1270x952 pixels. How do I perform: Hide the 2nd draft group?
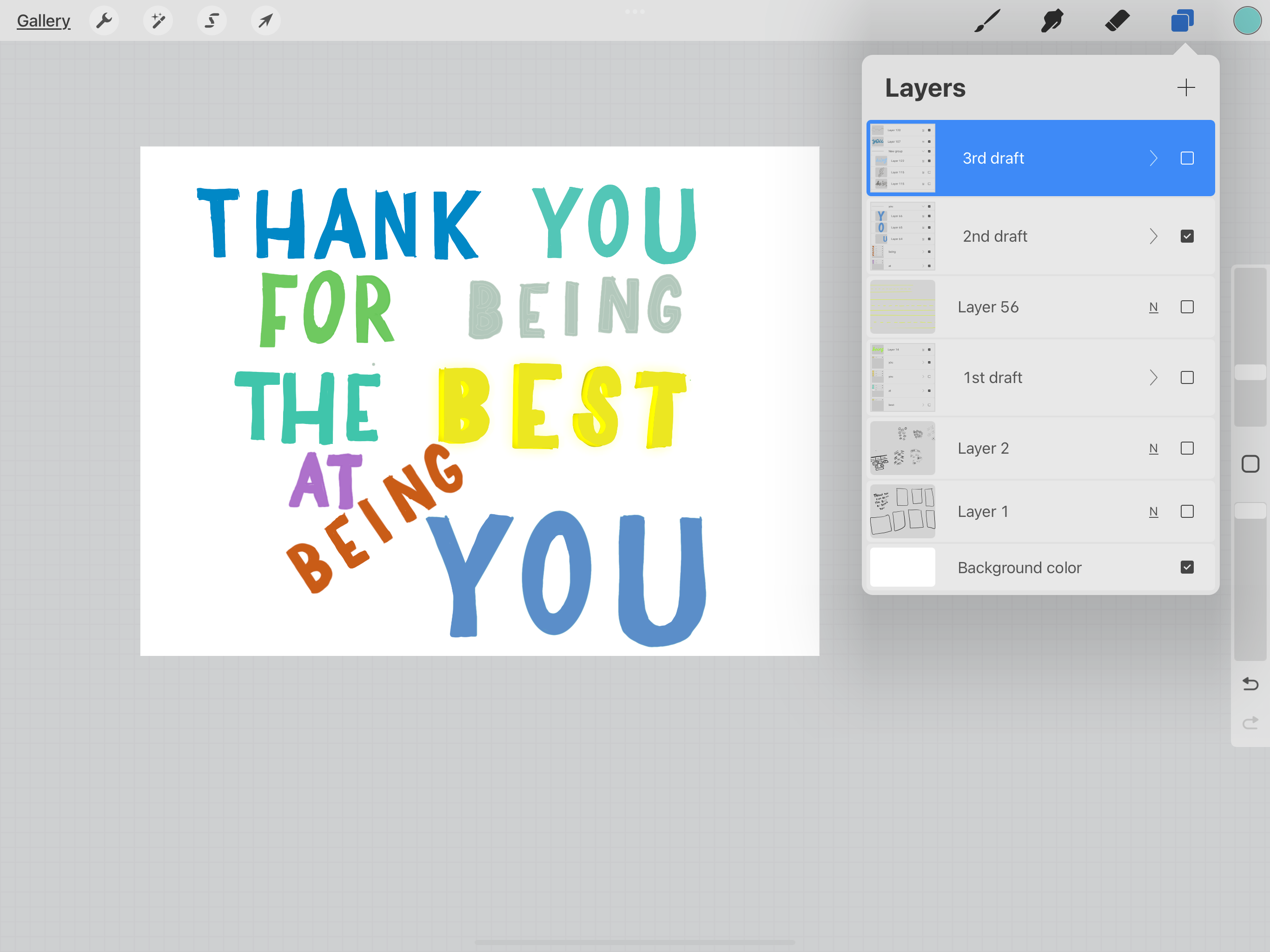(1187, 236)
